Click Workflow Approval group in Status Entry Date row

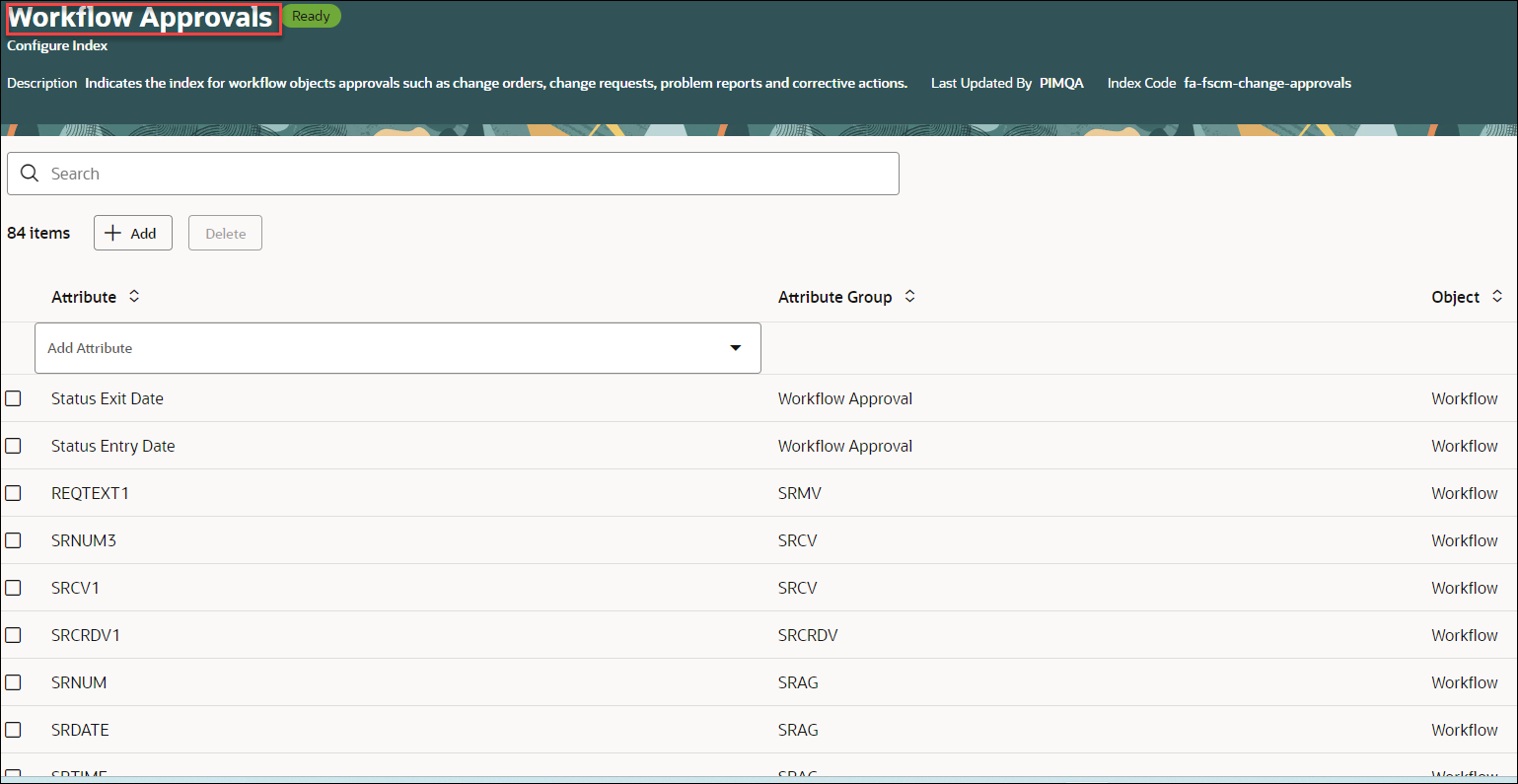pyautogui.click(x=845, y=446)
